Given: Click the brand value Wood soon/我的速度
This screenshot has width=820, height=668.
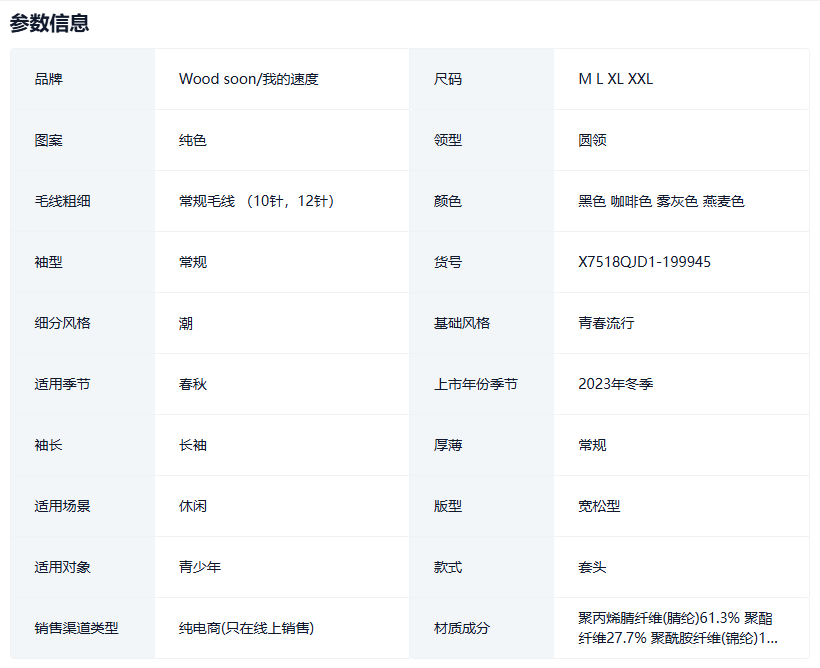Looking at the screenshot, I should click(248, 79).
